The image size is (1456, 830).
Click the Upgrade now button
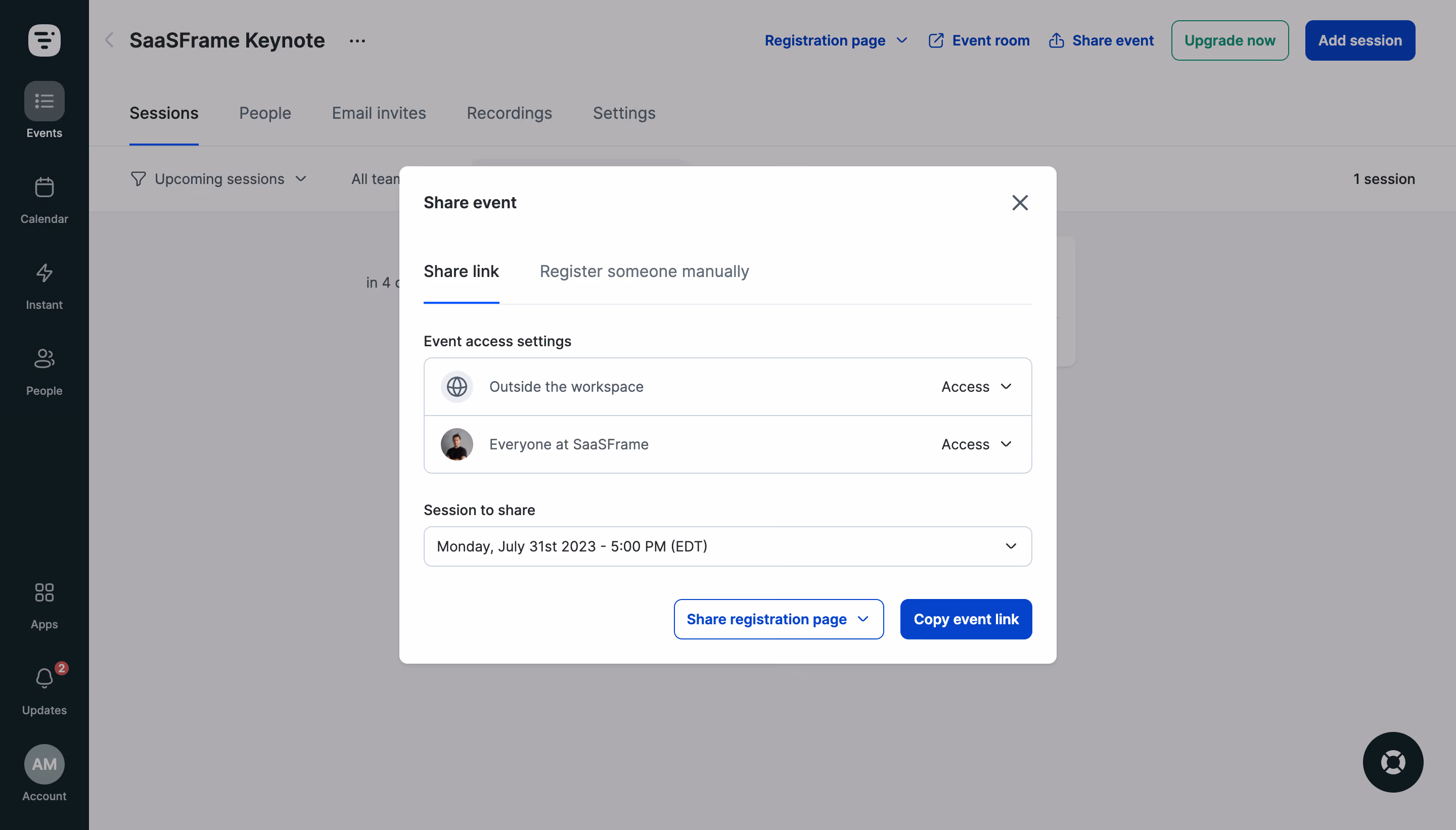point(1230,40)
